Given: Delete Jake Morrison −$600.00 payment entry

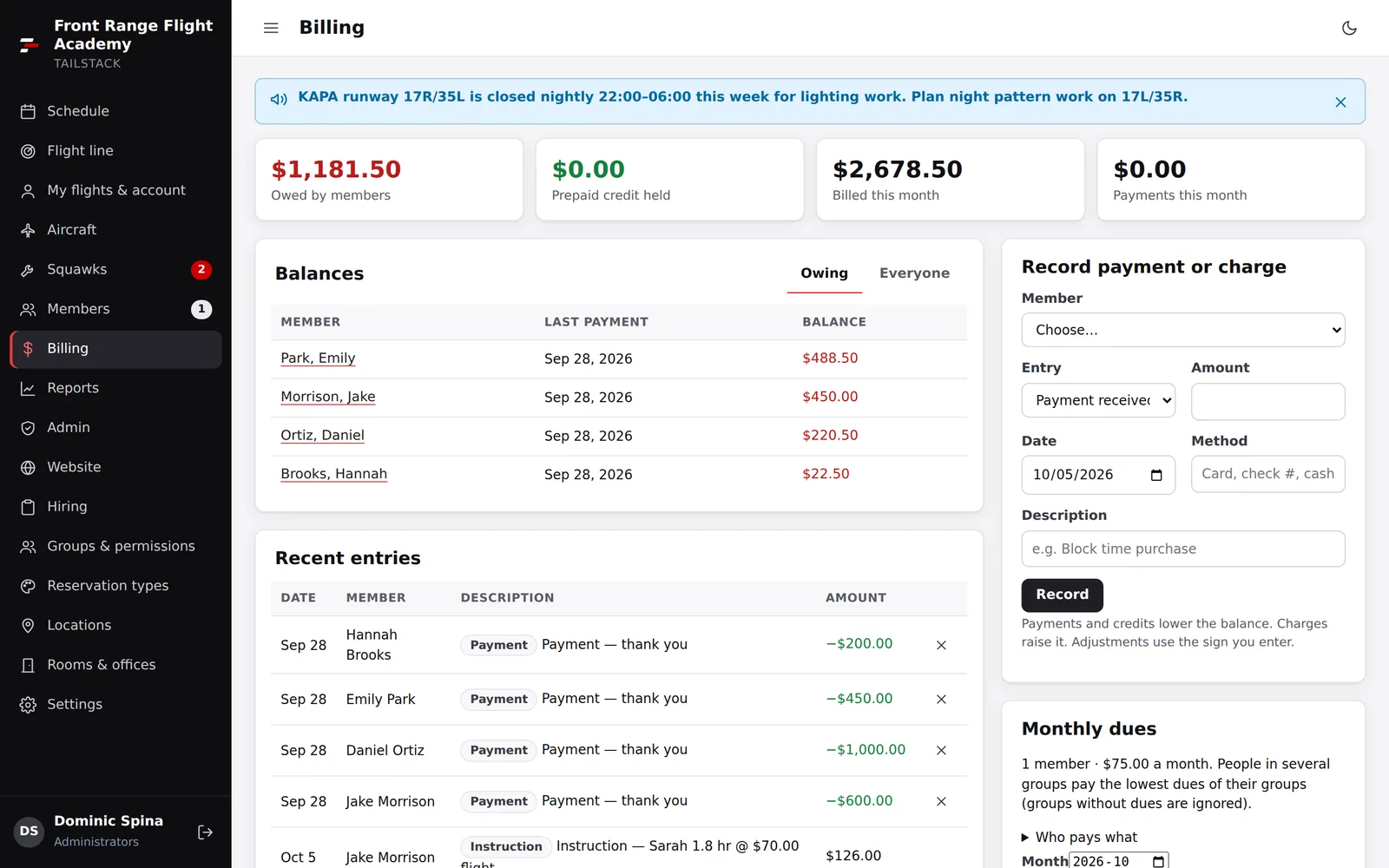Looking at the screenshot, I should (941, 801).
